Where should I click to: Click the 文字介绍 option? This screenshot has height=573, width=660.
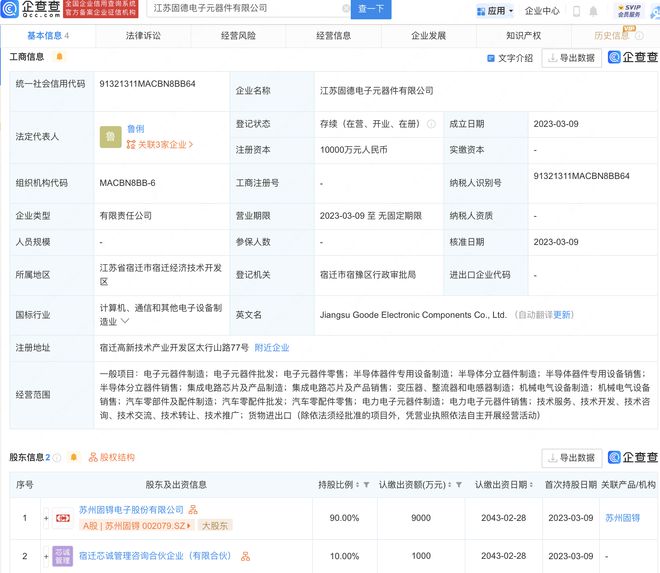tap(510, 58)
